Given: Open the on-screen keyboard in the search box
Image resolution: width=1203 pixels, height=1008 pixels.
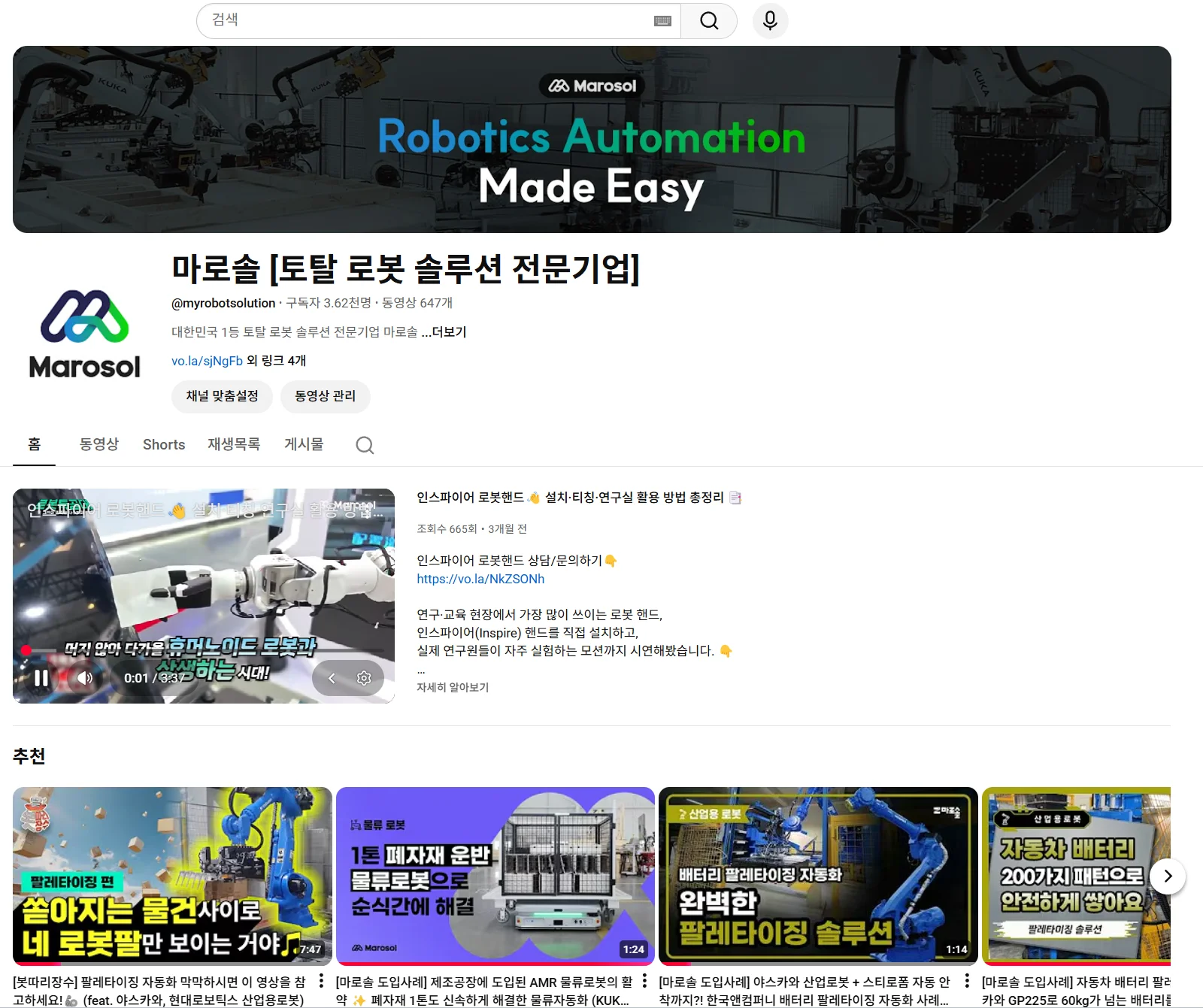Looking at the screenshot, I should pyautogui.click(x=662, y=21).
